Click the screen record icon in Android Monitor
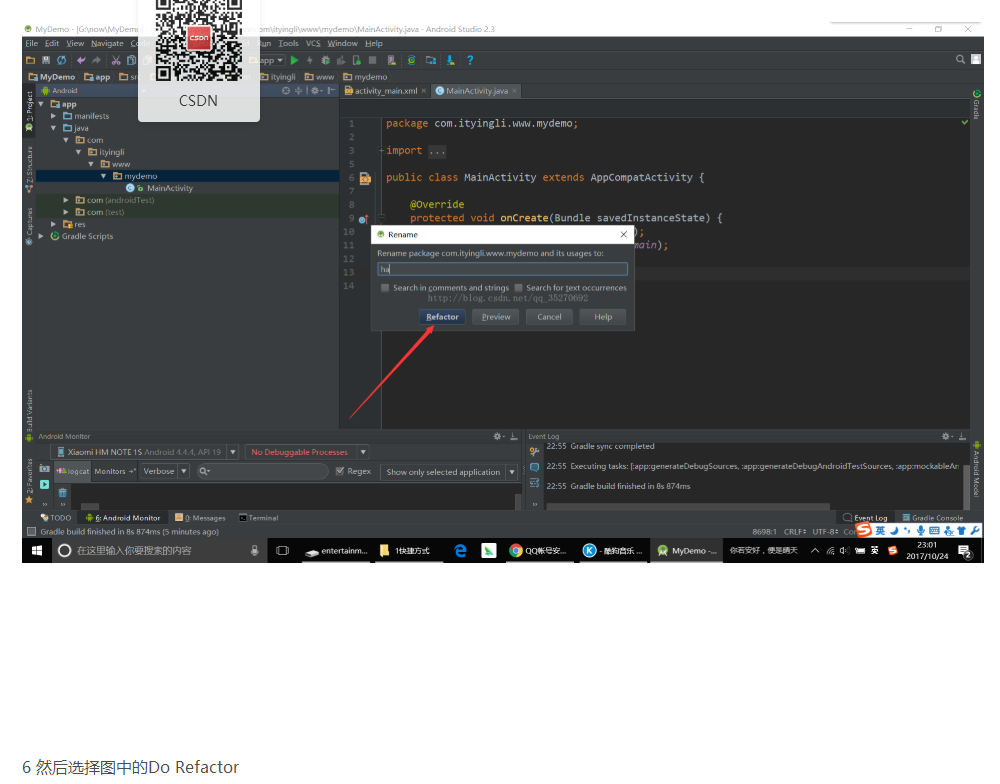The height and width of the screenshot is (784, 1000). [x=44, y=484]
